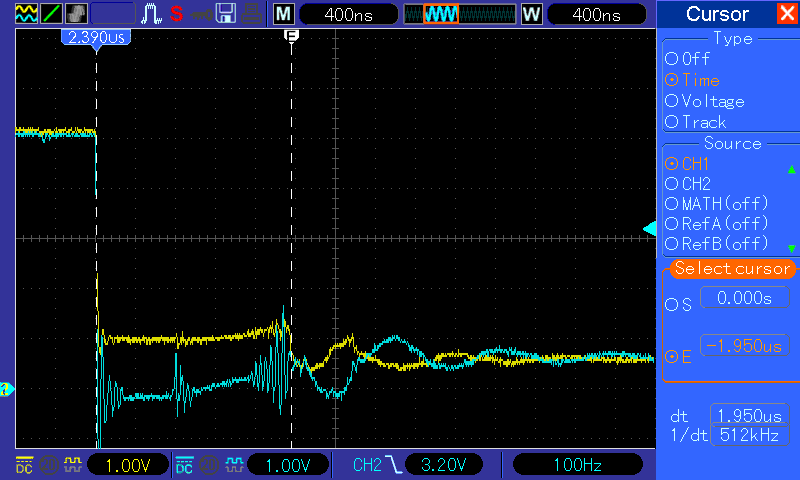800x480 pixels.
Task: Click the dt 1.950us readout
Action: point(749,416)
